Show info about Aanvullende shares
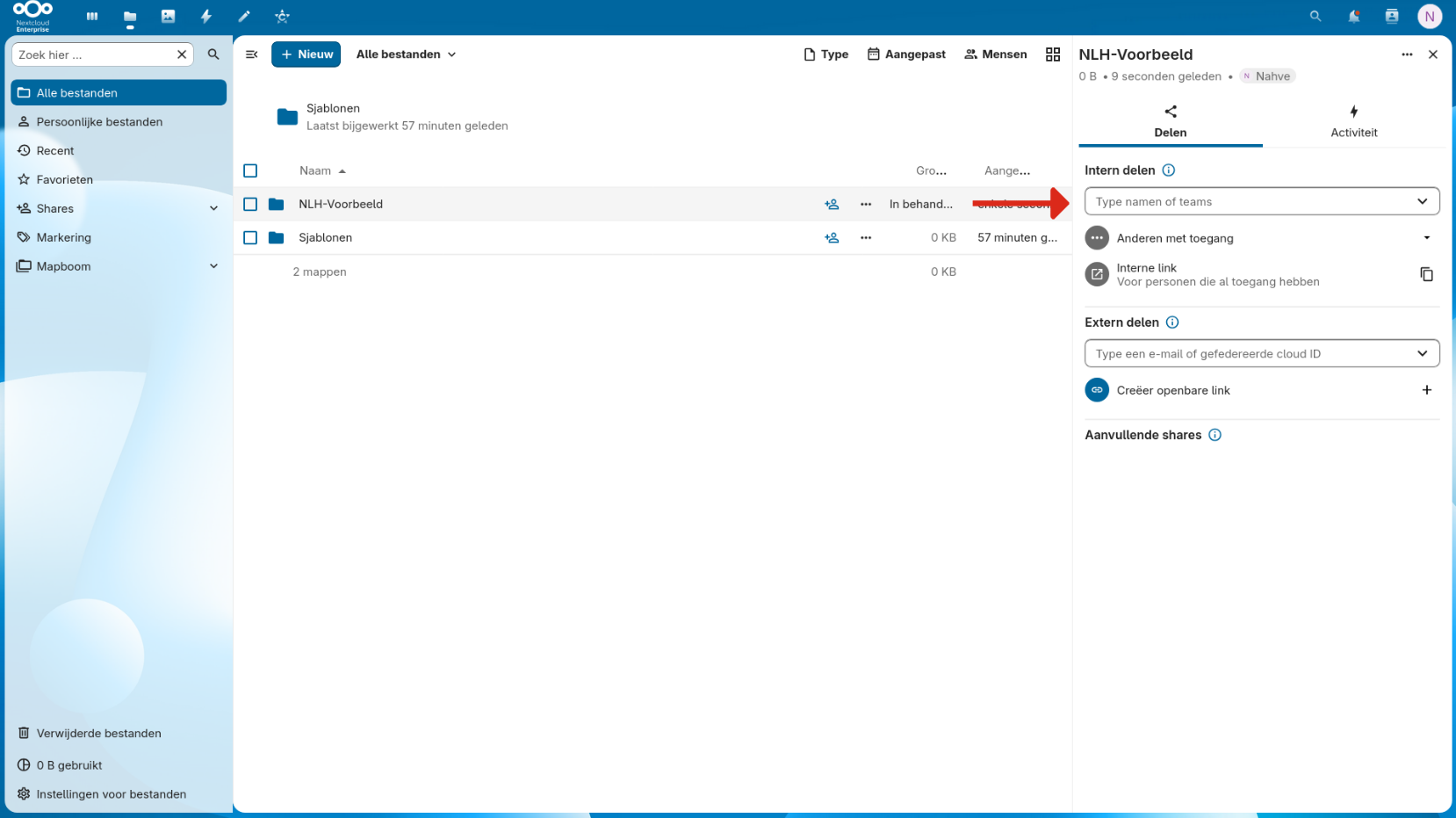 coord(1215,435)
